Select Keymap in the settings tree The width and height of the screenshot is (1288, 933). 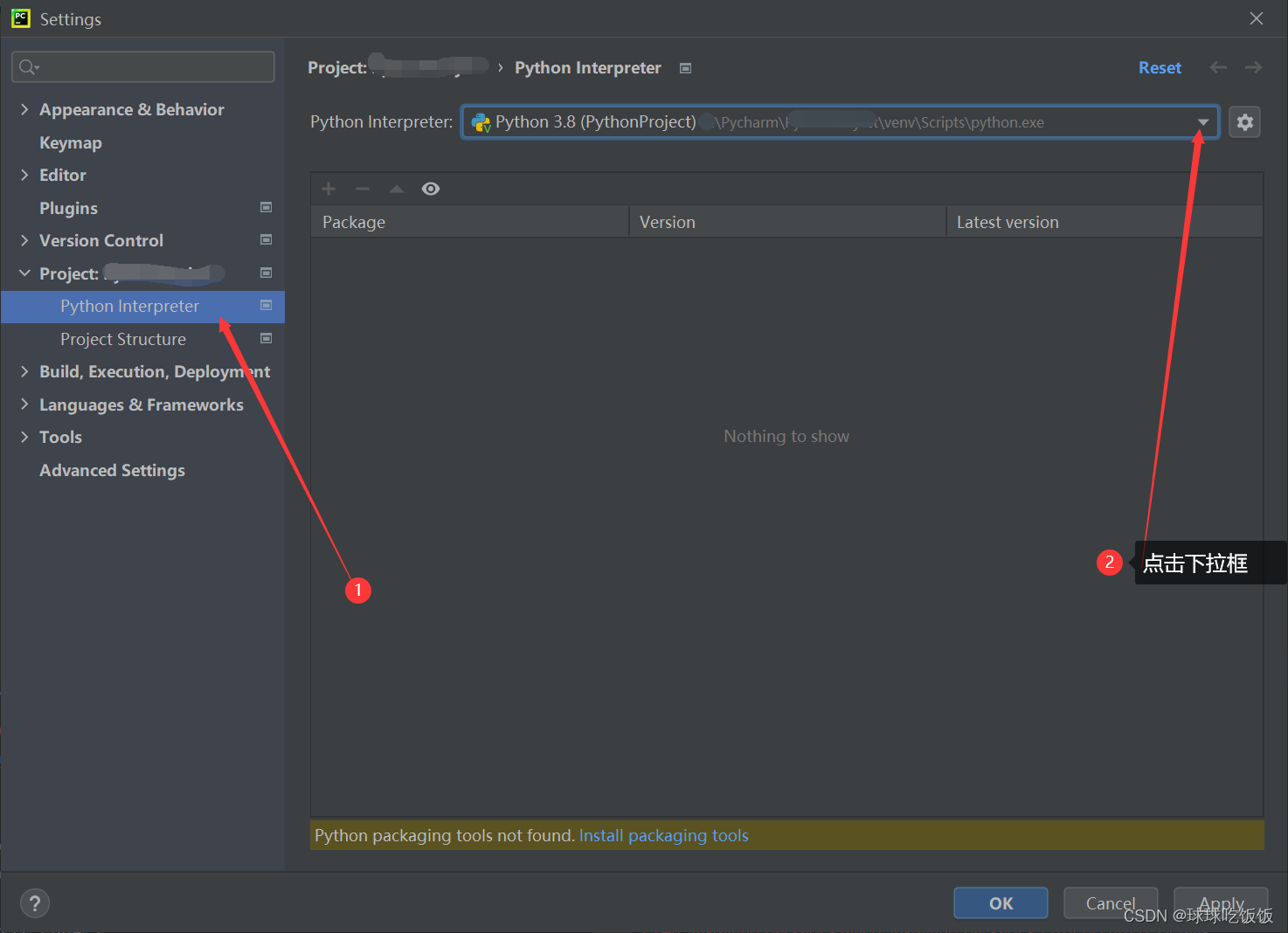click(x=71, y=142)
